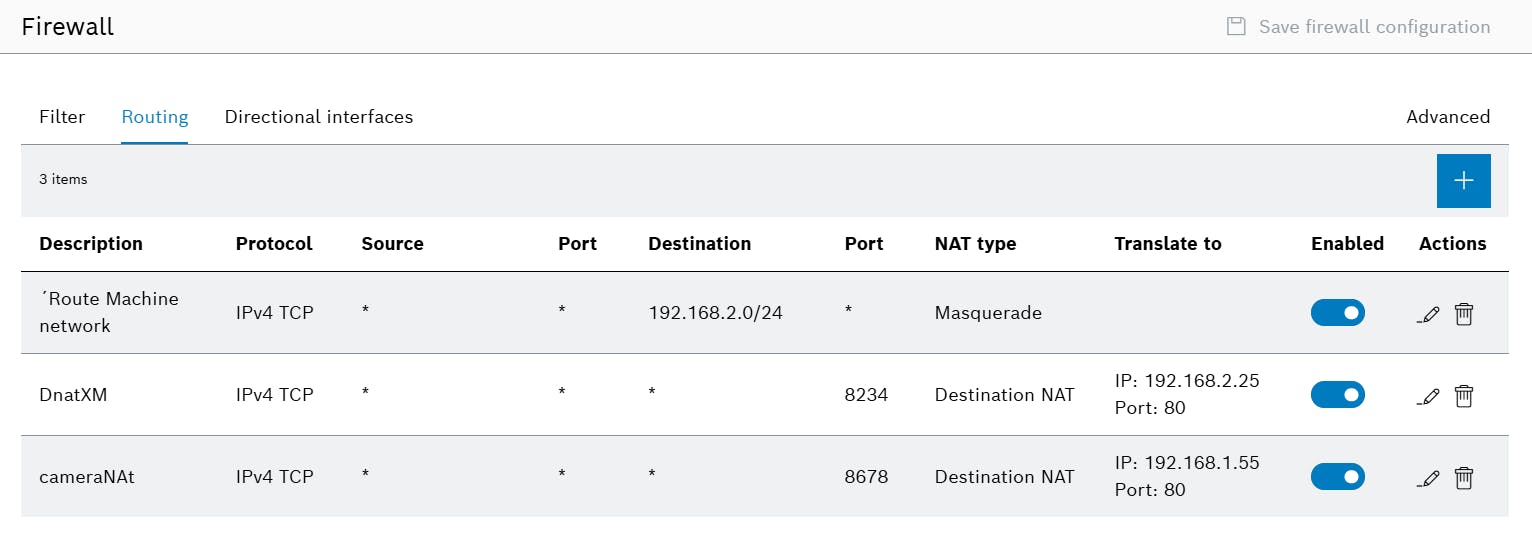Turn off the cameraNAt enabled switch
Viewport: 1532px width, 547px height.
tap(1338, 477)
